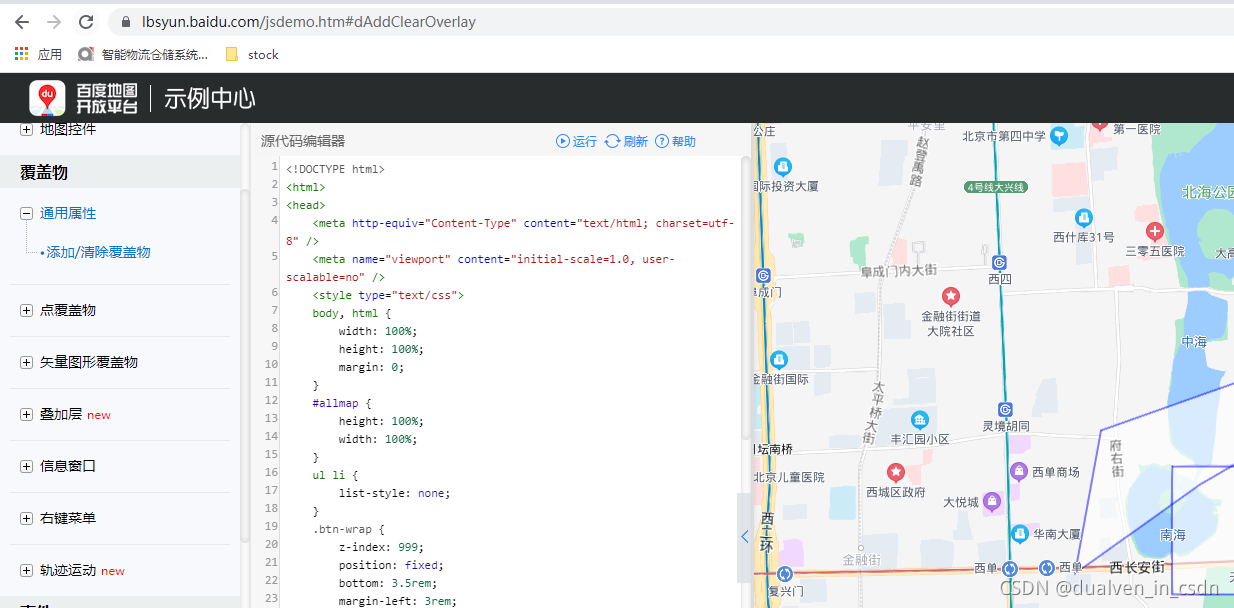Viewport: 1234px width, 608px height.
Task: Click the .btn-wrap selector code line
Action: tap(348, 529)
